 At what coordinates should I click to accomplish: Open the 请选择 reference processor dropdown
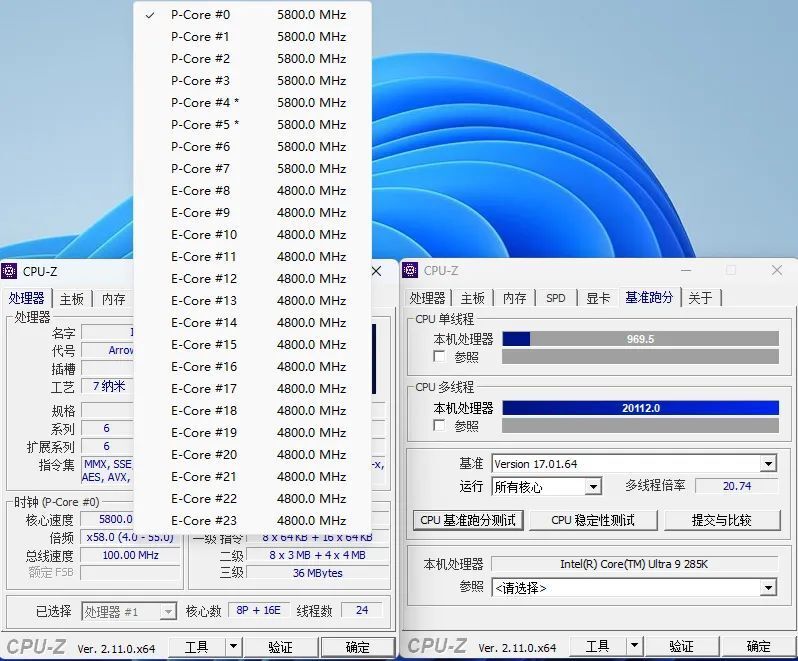[768, 588]
